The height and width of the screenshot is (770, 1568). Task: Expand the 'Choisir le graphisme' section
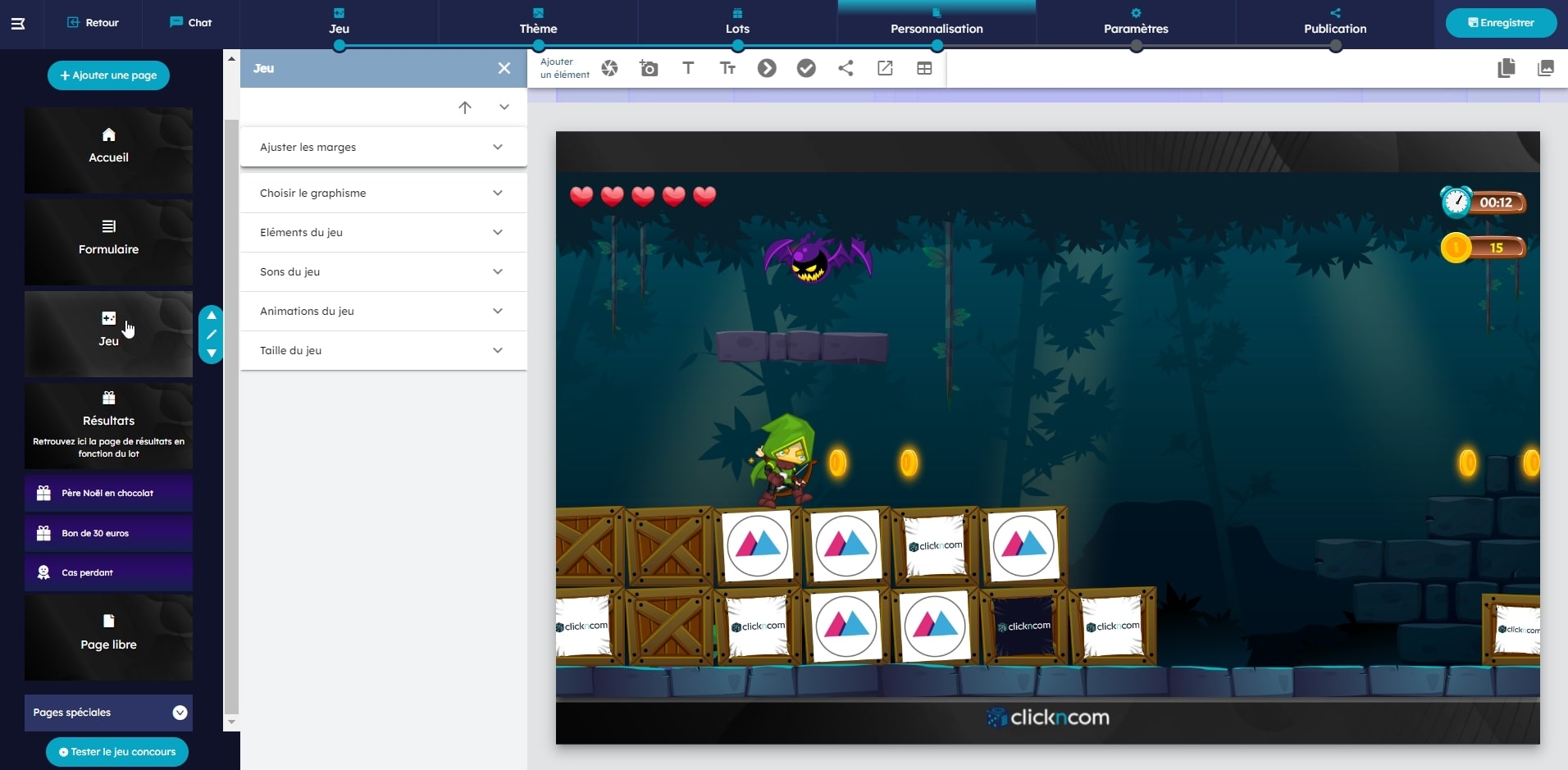point(383,194)
